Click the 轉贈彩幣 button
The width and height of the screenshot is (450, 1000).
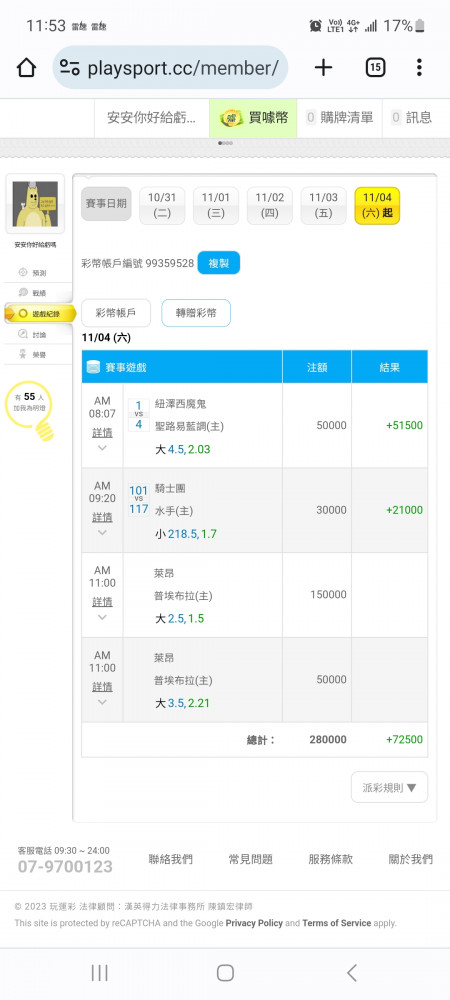click(196, 313)
